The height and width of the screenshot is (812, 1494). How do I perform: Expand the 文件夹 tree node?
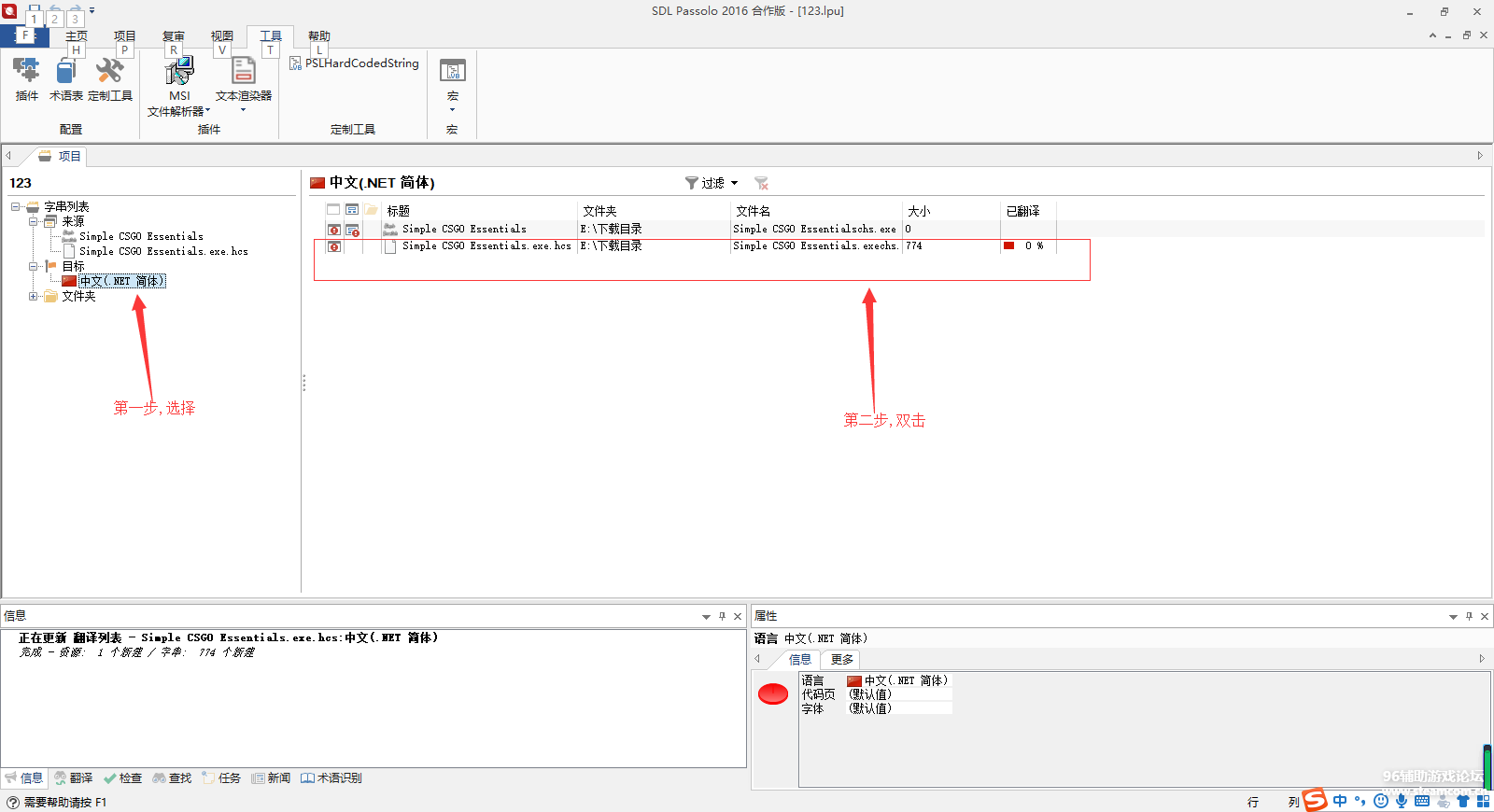point(33,297)
